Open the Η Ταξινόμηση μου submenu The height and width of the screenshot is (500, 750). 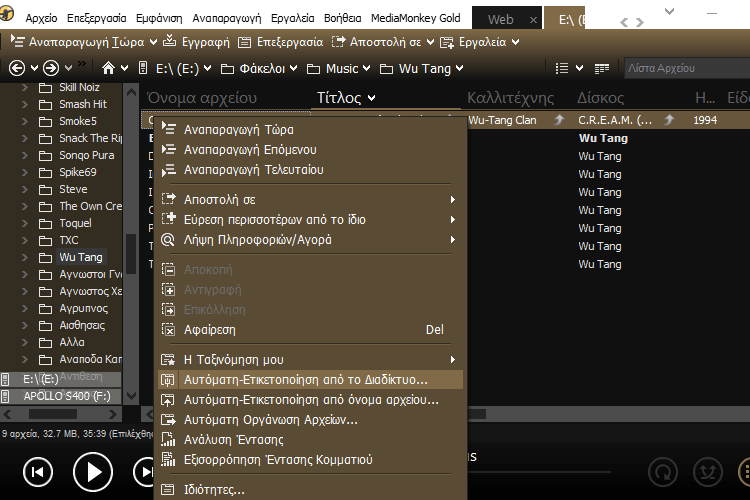pos(310,359)
